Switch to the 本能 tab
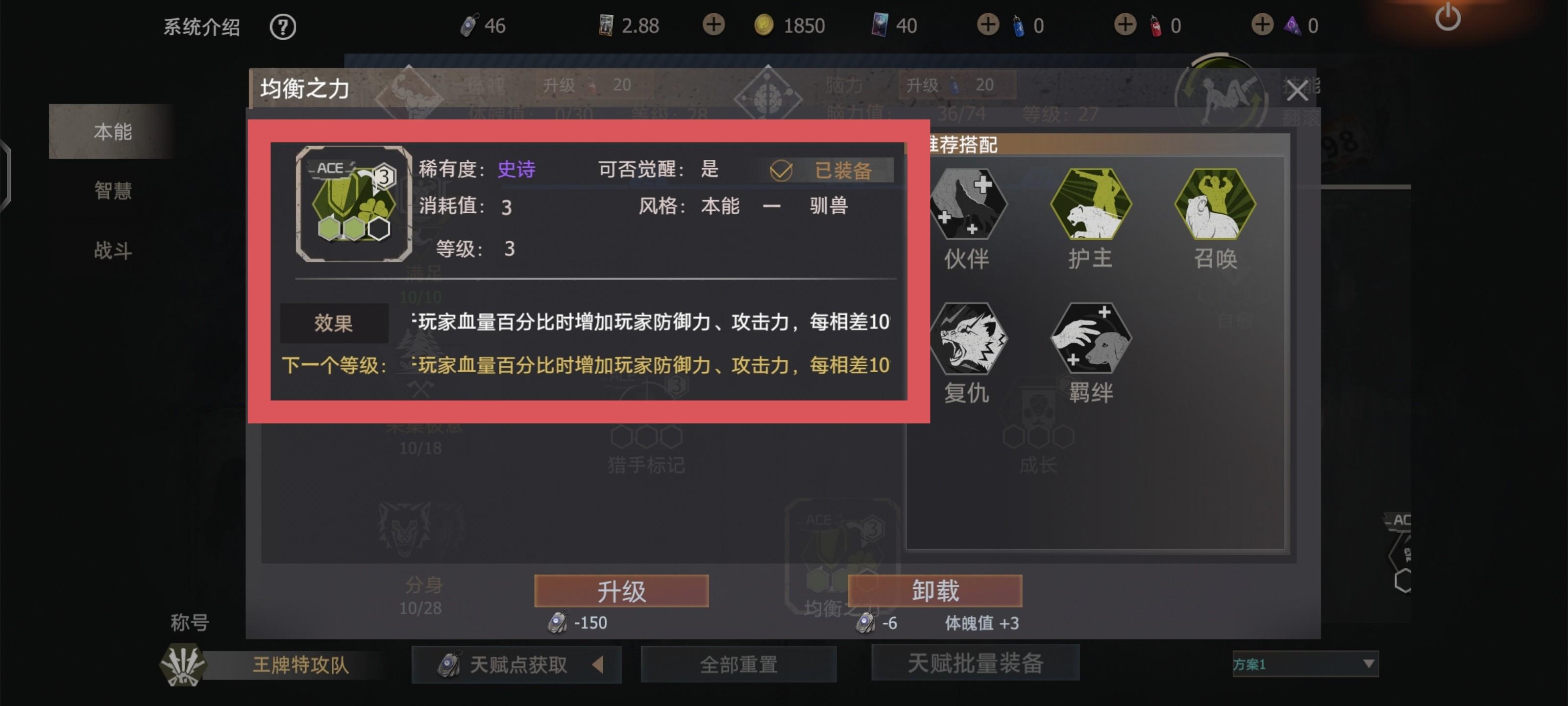The image size is (1568, 706). (x=113, y=131)
